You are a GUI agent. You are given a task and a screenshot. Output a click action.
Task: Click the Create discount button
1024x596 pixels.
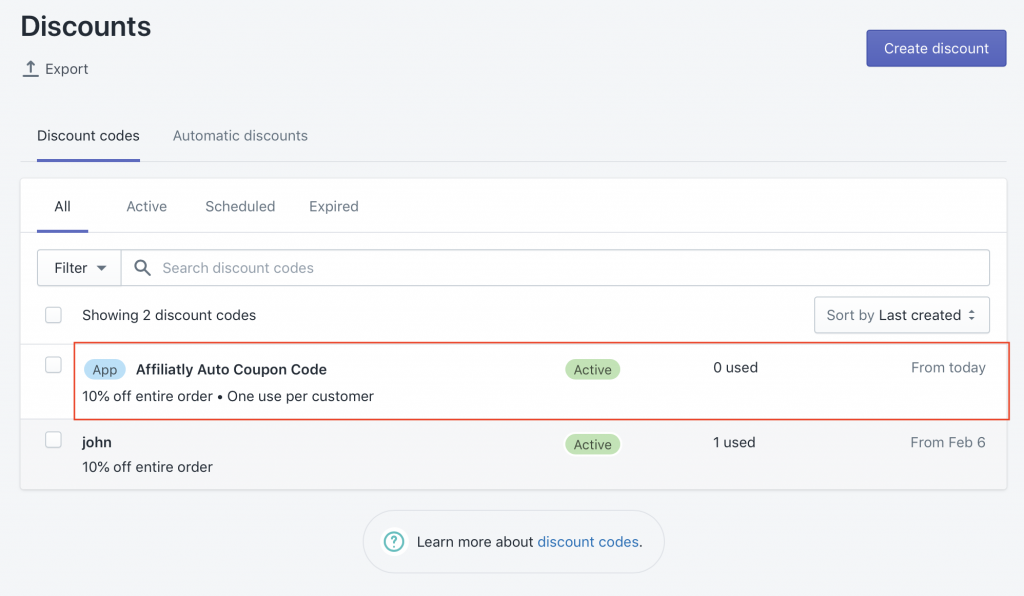(936, 48)
